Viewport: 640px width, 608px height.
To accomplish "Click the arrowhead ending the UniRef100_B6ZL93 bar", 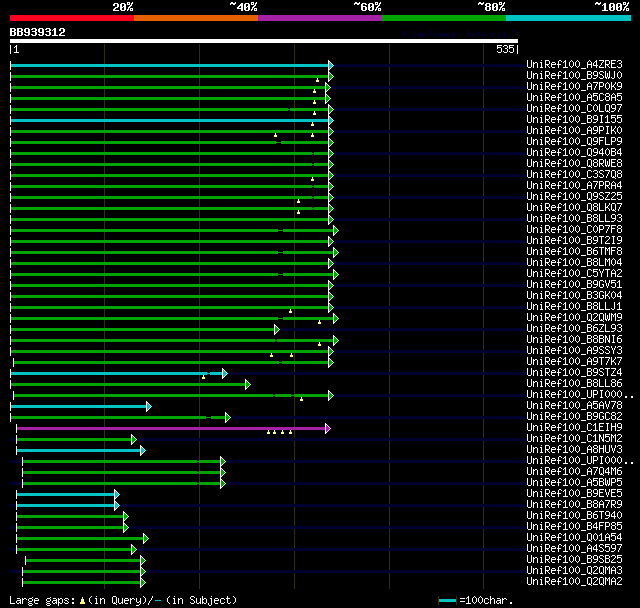I will 277,330.
